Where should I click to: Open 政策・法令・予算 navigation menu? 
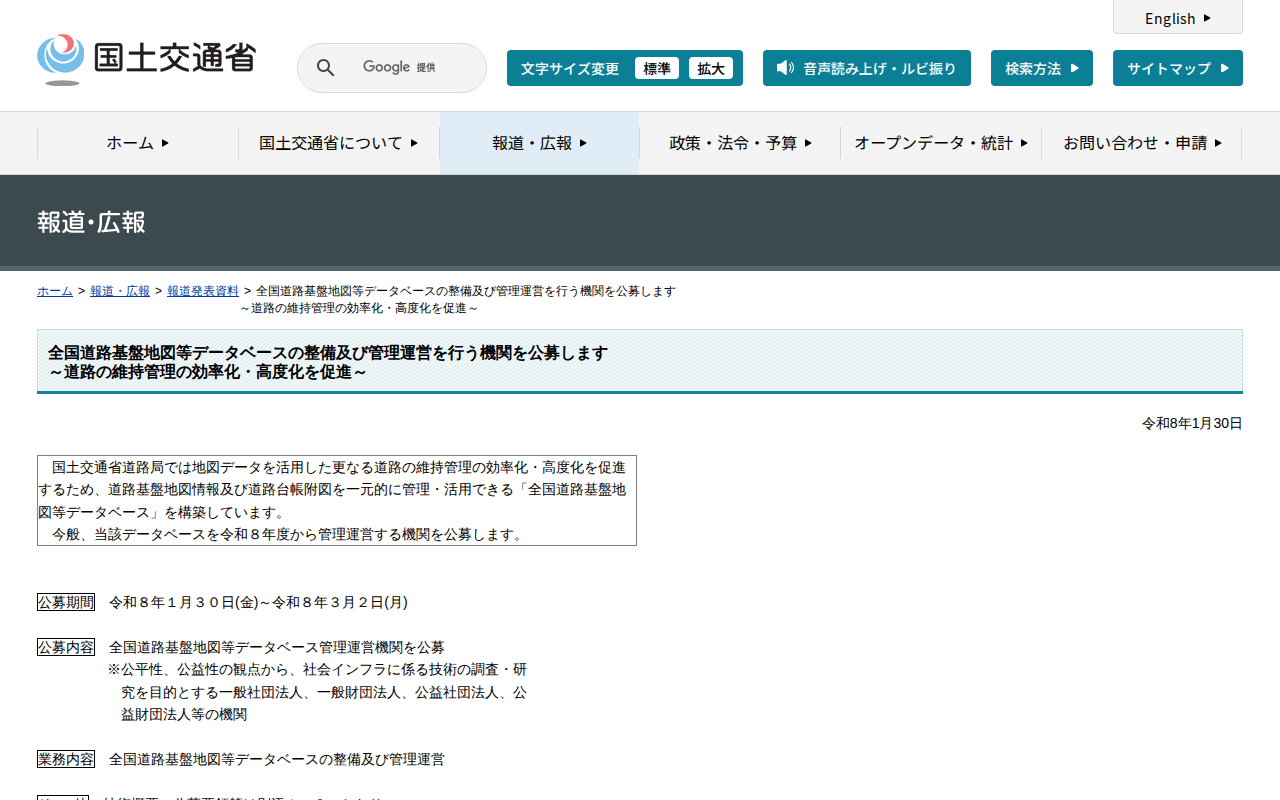(x=740, y=143)
